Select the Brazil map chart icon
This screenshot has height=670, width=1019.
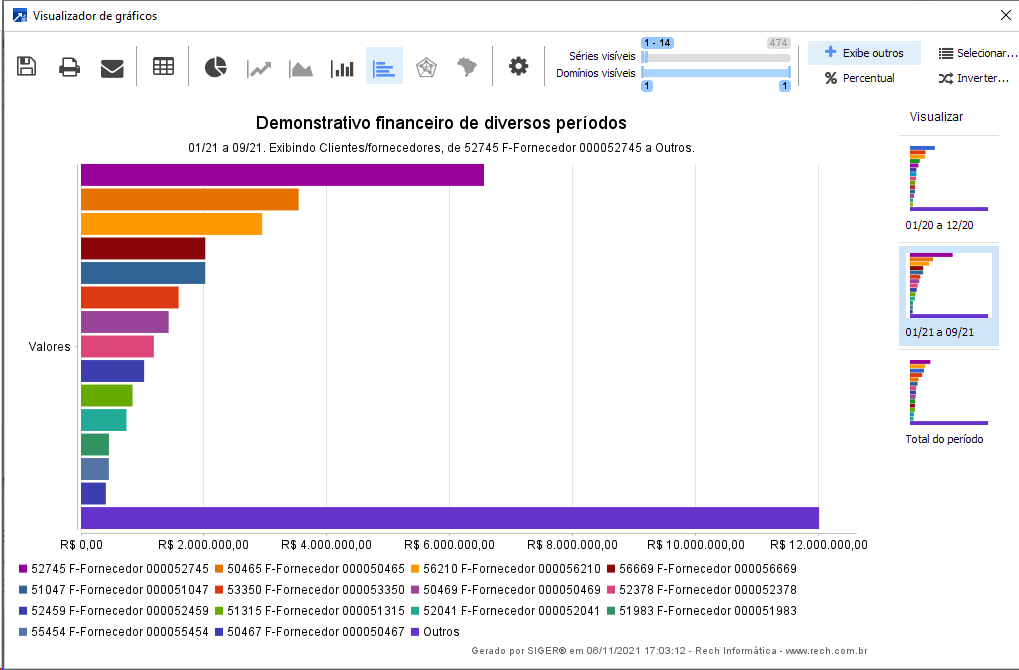click(467, 67)
